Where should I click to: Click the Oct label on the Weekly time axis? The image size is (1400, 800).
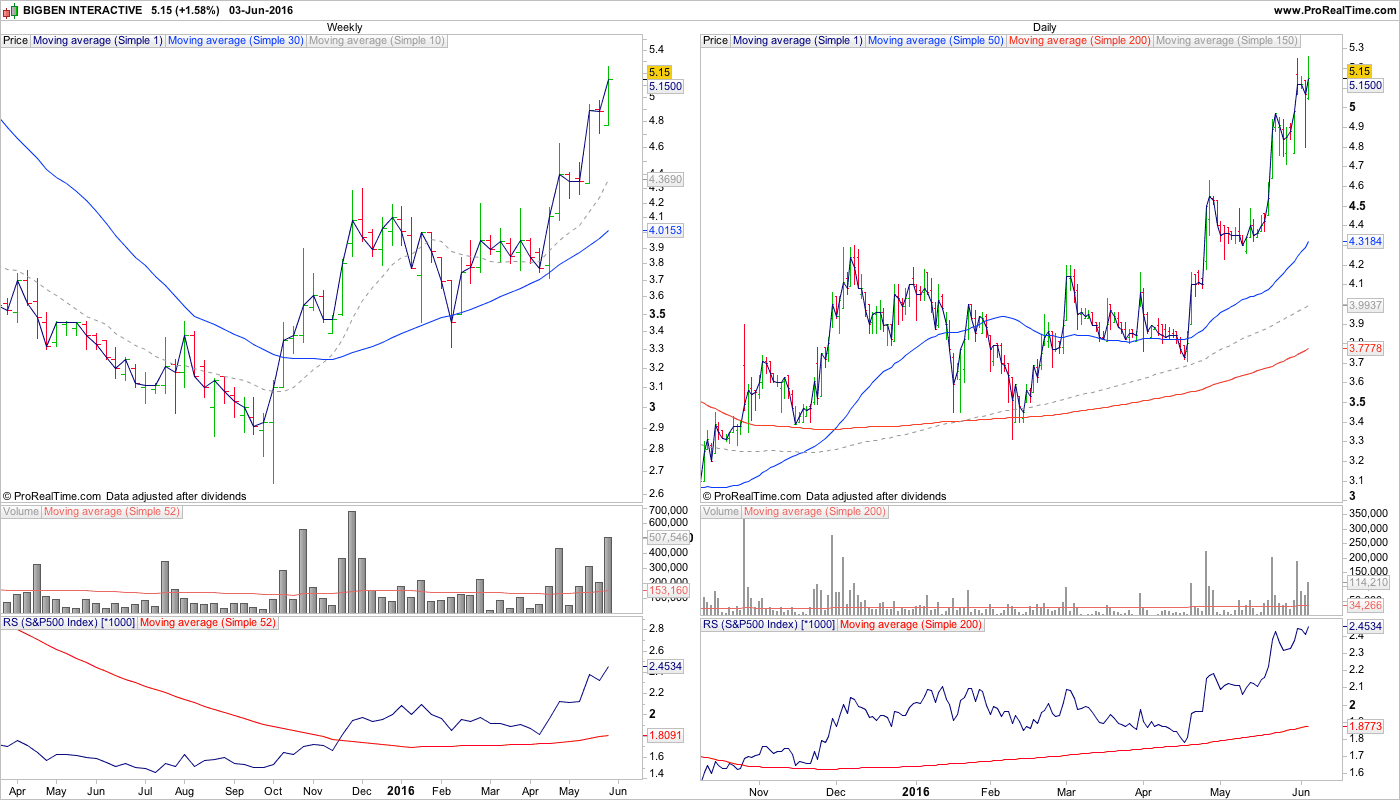click(272, 791)
